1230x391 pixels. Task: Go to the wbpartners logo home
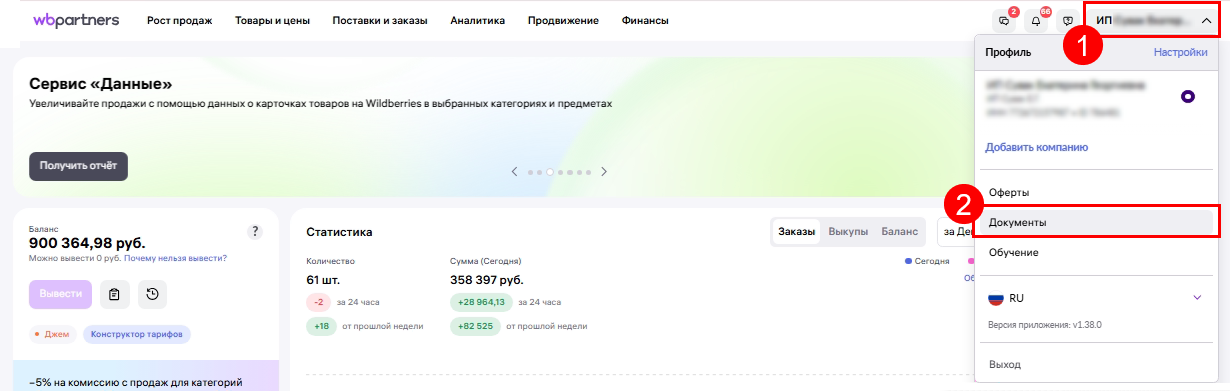pyautogui.click(x=76, y=20)
